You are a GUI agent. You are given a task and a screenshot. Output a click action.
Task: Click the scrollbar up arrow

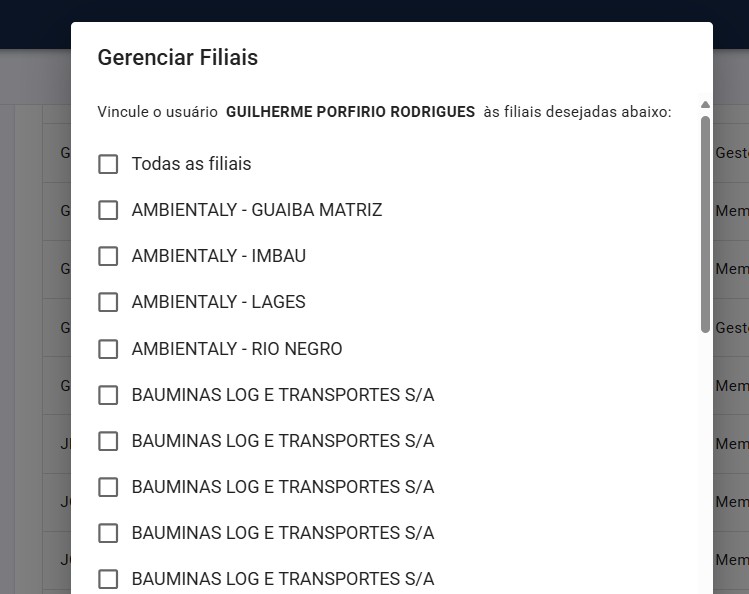click(705, 105)
